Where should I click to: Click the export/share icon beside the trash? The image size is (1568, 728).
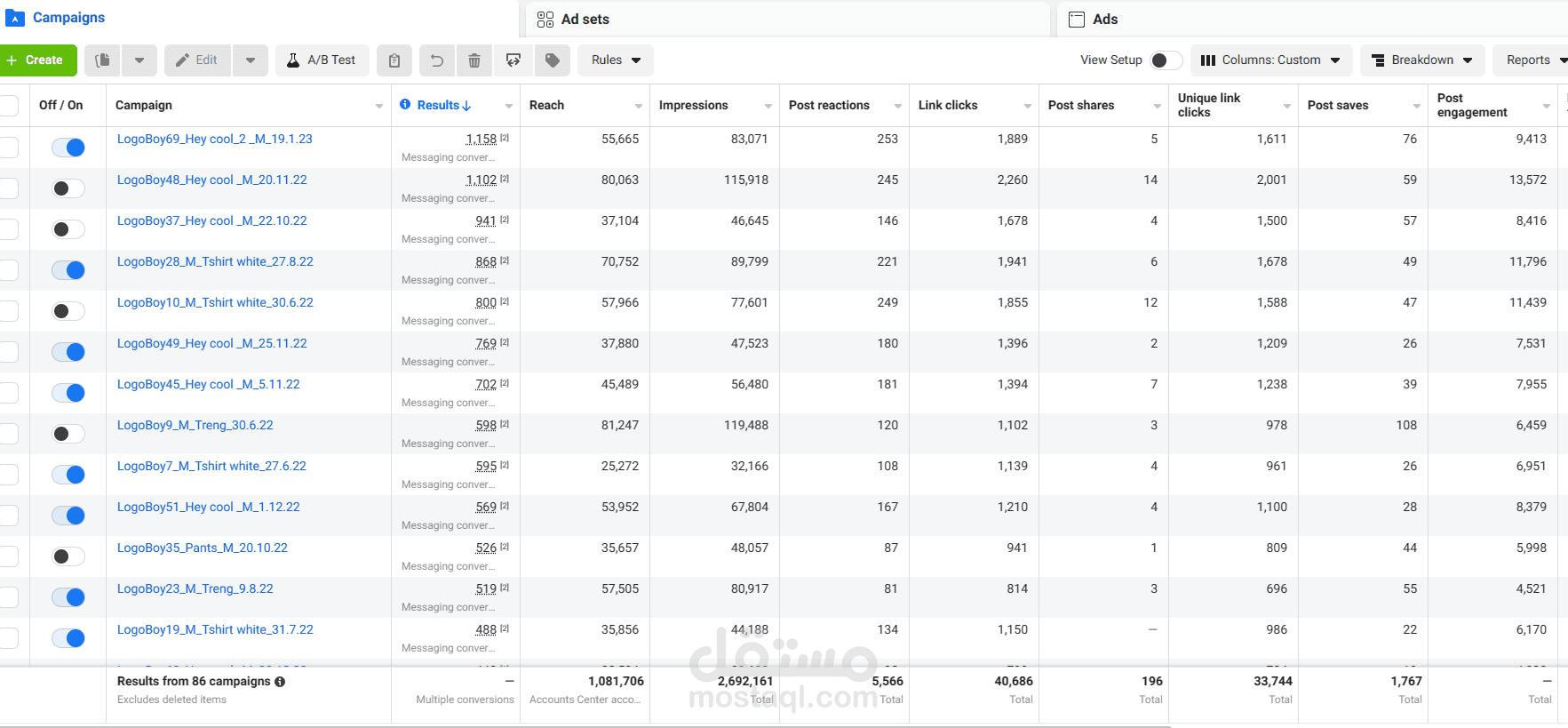513,60
